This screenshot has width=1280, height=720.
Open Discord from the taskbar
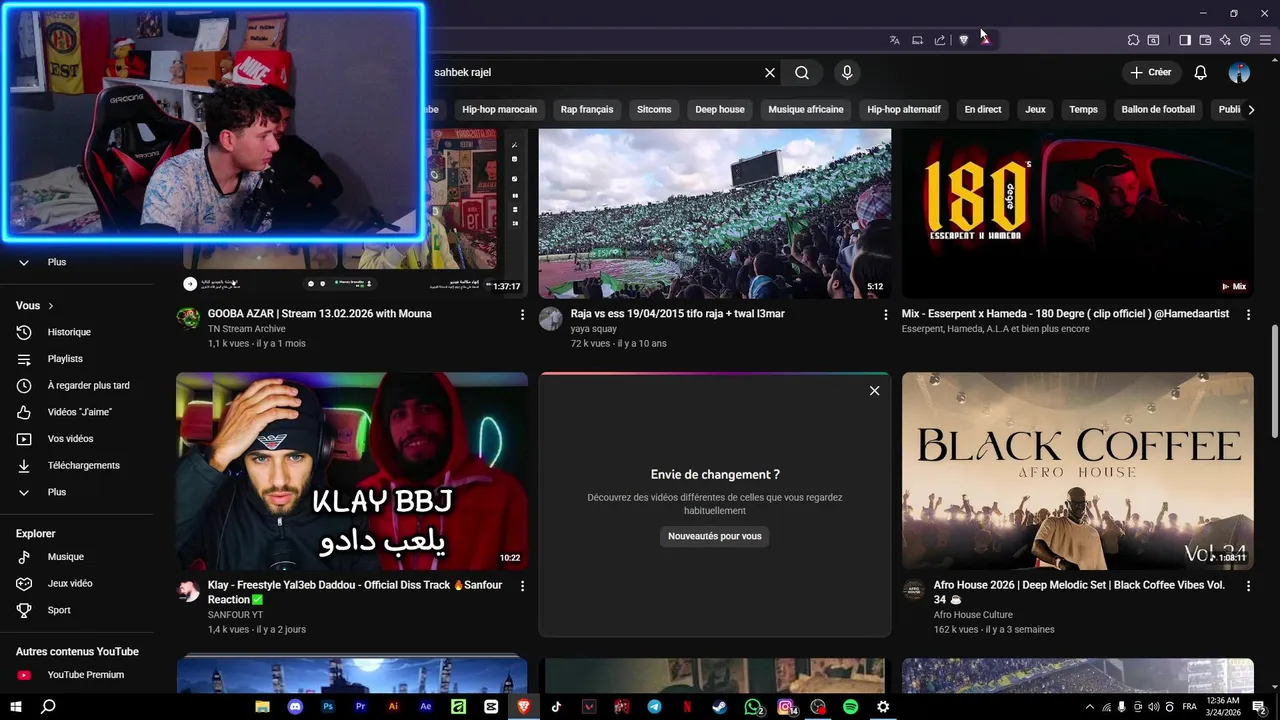click(295, 707)
